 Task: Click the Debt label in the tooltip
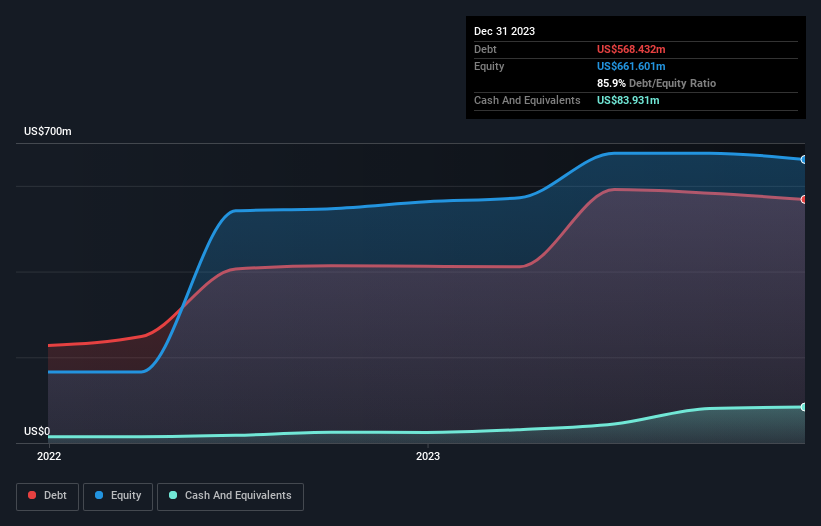pos(485,49)
